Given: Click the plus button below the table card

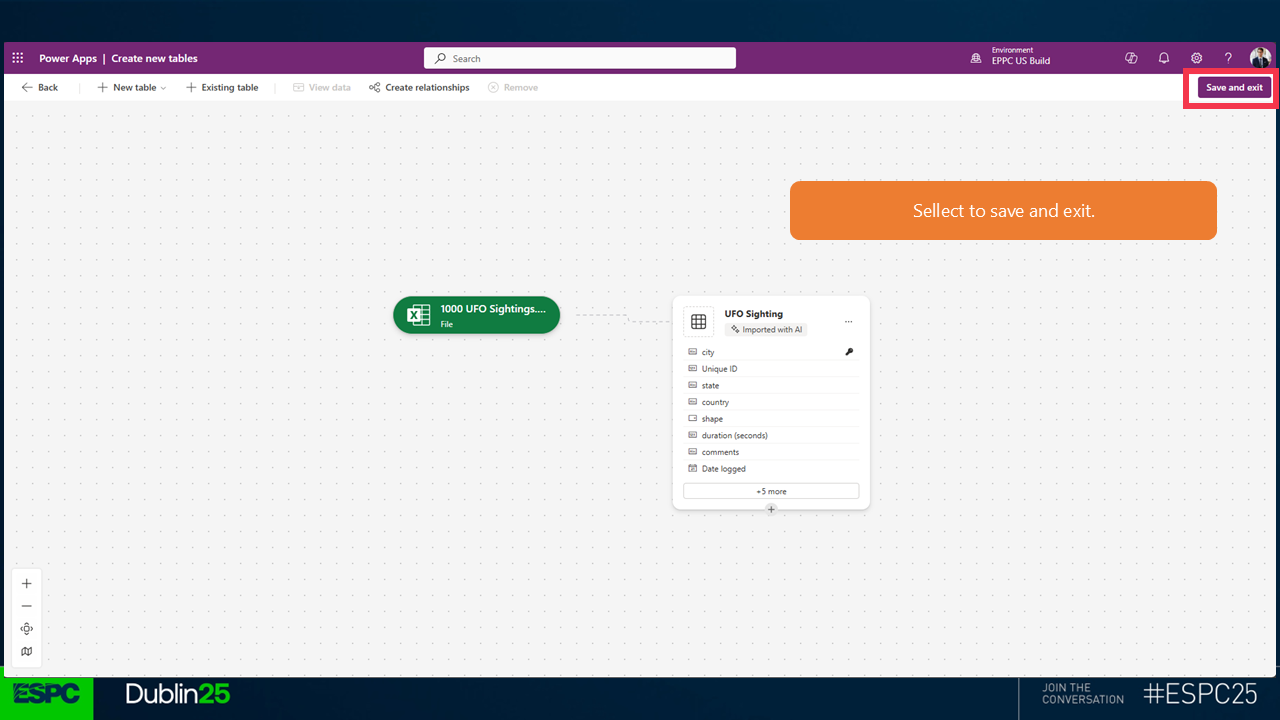Looking at the screenshot, I should pyautogui.click(x=771, y=509).
